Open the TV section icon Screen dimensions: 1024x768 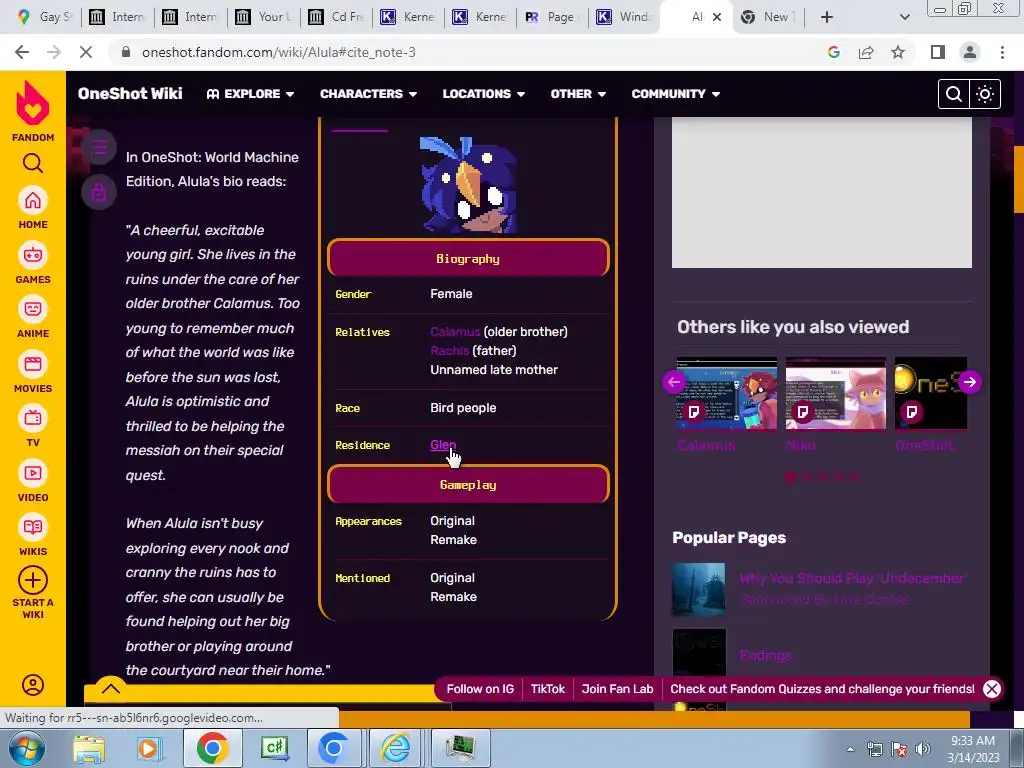click(33, 419)
